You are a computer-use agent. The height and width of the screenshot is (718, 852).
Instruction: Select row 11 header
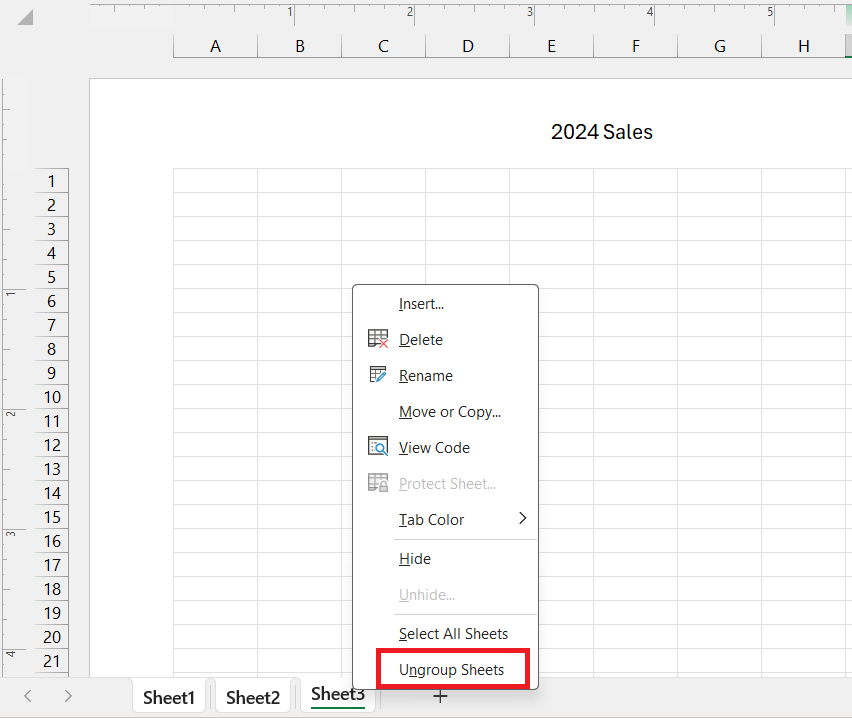point(52,421)
